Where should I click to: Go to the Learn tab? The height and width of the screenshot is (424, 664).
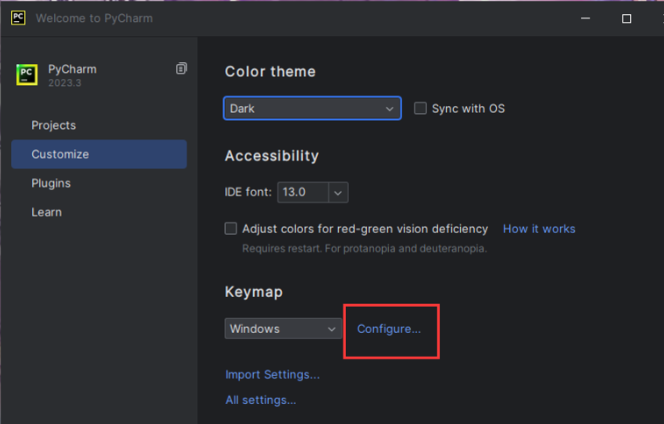47,212
